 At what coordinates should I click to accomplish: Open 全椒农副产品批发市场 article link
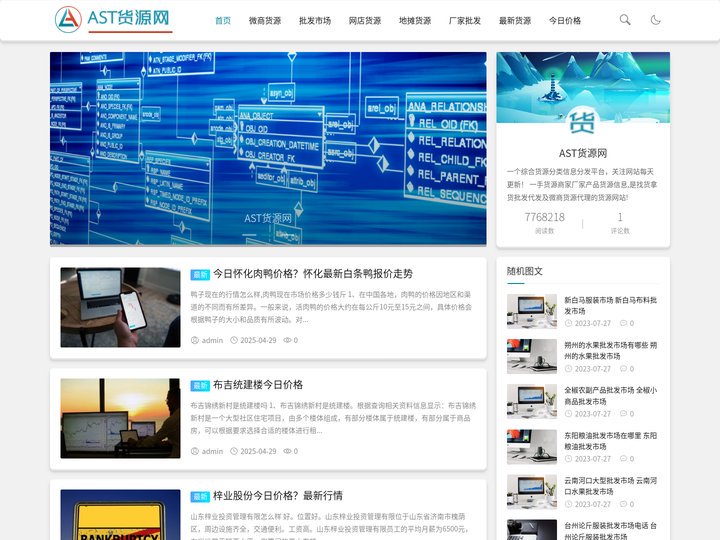(x=611, y=396)
